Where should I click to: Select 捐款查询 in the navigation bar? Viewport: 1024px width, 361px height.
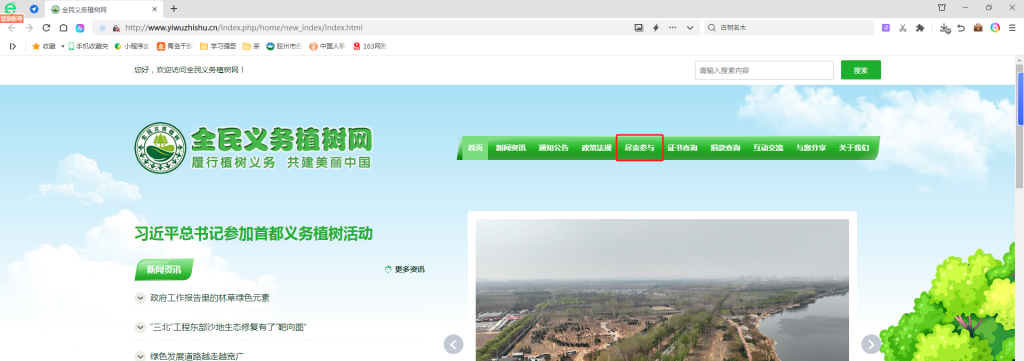tap(725, 148)
